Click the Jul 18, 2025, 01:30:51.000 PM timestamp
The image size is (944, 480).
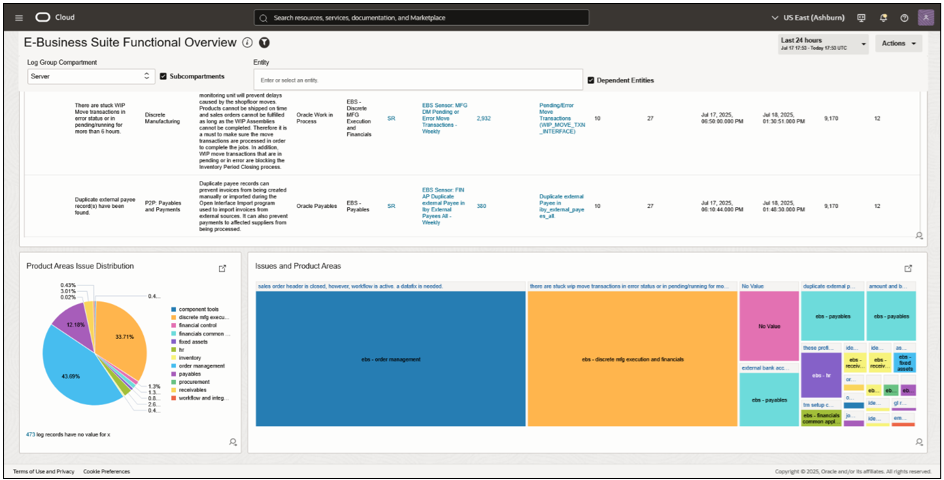coord(784,118)
